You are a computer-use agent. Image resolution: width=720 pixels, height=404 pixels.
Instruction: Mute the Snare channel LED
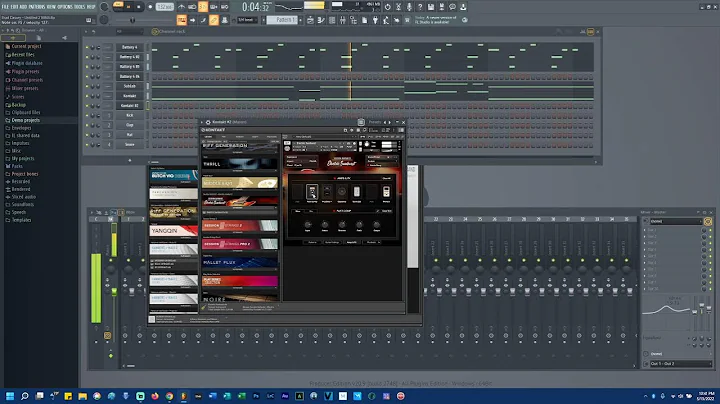(87, 145)
